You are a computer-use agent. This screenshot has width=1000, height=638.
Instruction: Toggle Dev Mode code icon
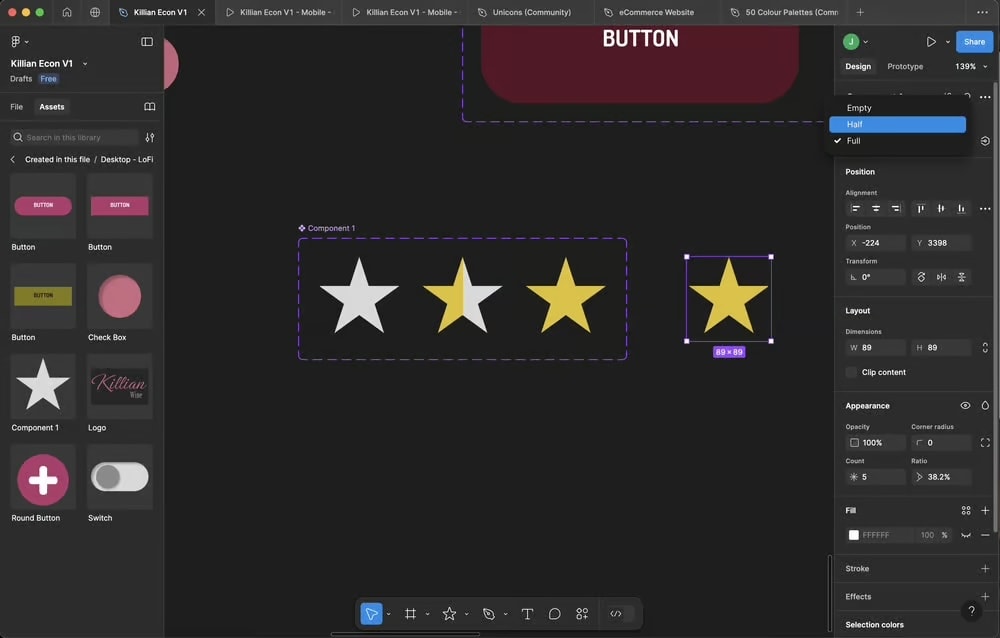[615, 614]
